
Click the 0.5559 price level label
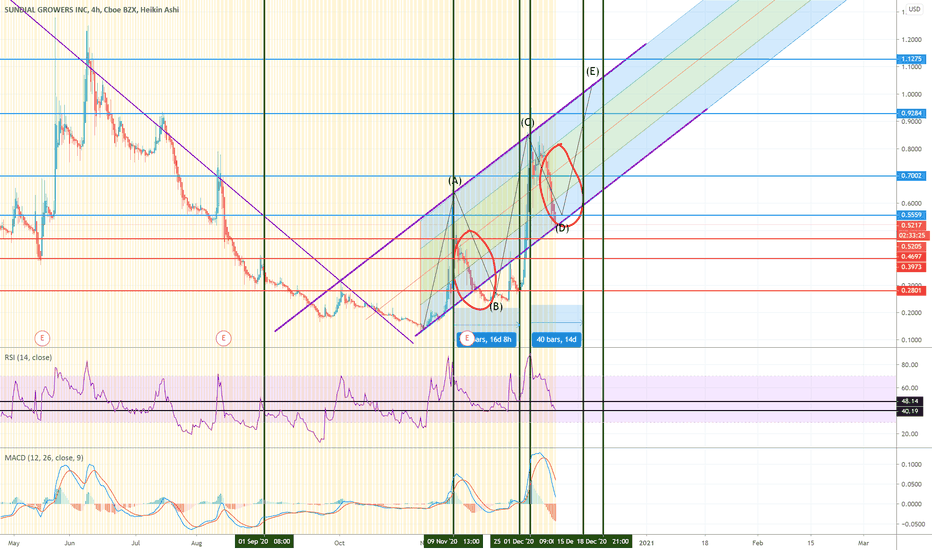912,215
